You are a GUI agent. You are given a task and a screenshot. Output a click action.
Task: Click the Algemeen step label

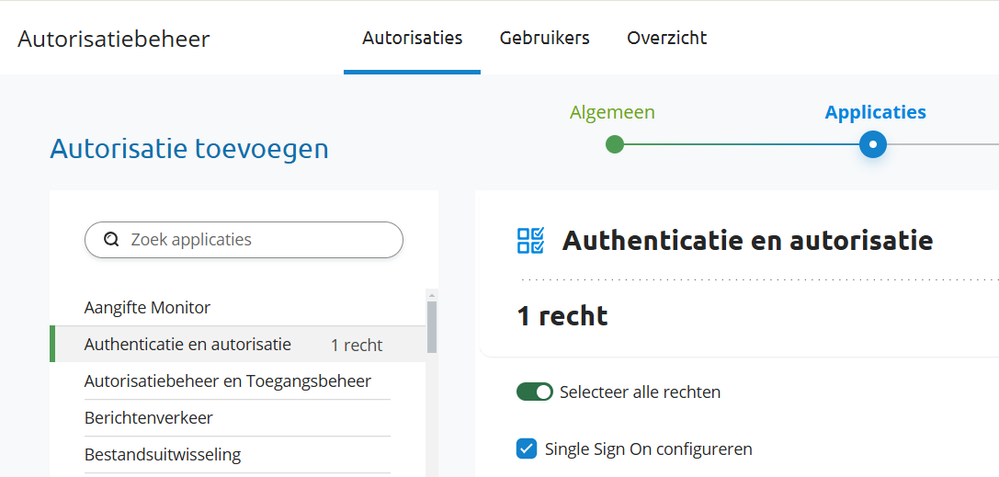pos(612,112)
